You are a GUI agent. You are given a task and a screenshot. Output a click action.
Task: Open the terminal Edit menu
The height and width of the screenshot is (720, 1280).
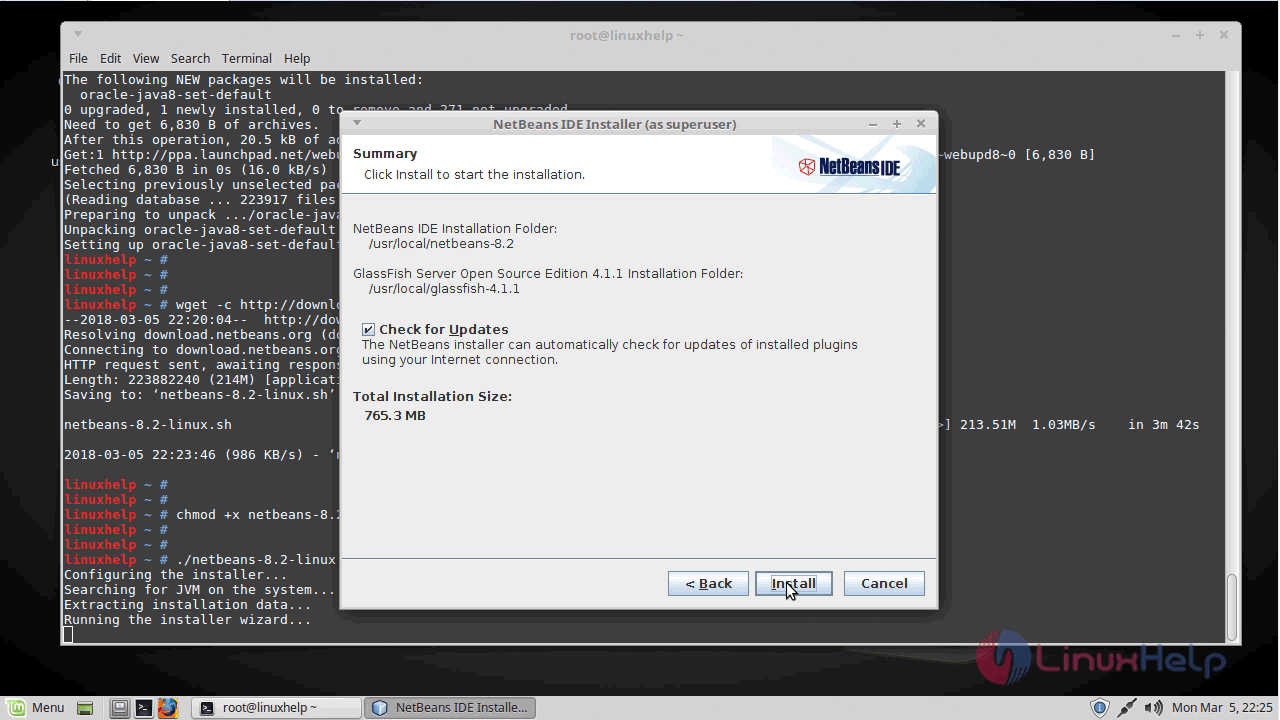click(x=110, y=58)
